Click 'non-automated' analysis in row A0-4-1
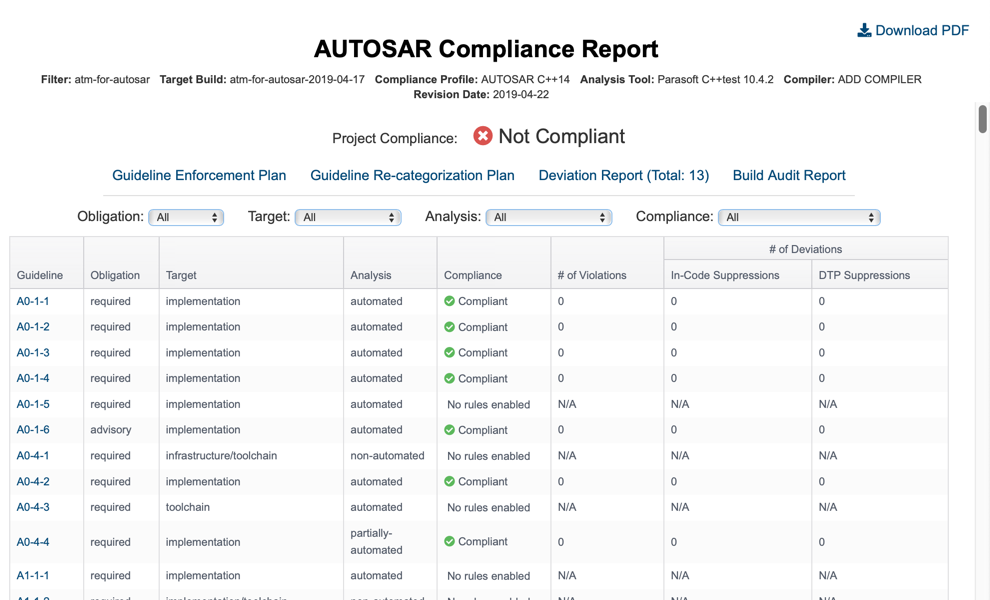990x600 pixels. point(388,455)
